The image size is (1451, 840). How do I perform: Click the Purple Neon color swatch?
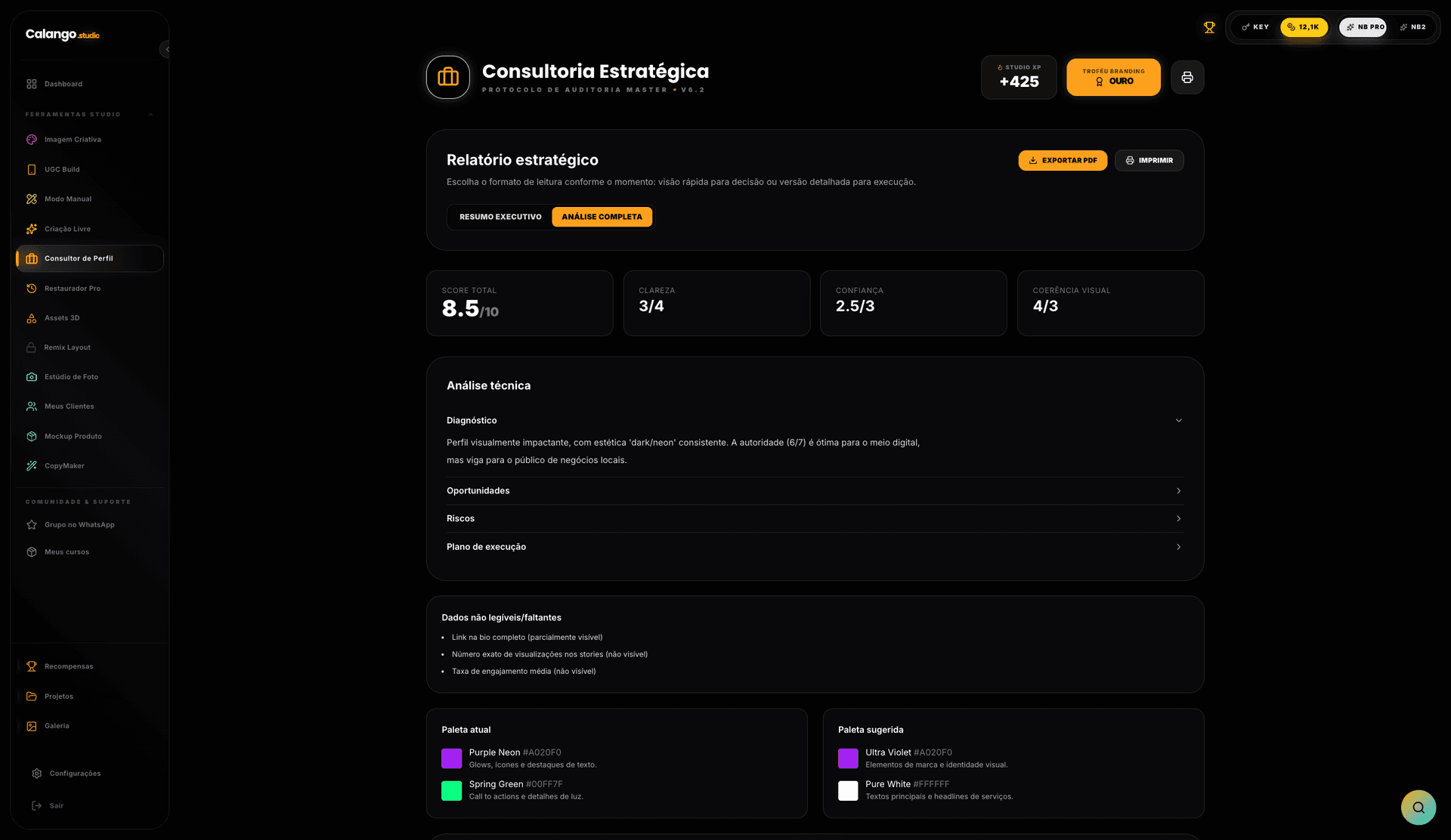click(x=451, y=758)
